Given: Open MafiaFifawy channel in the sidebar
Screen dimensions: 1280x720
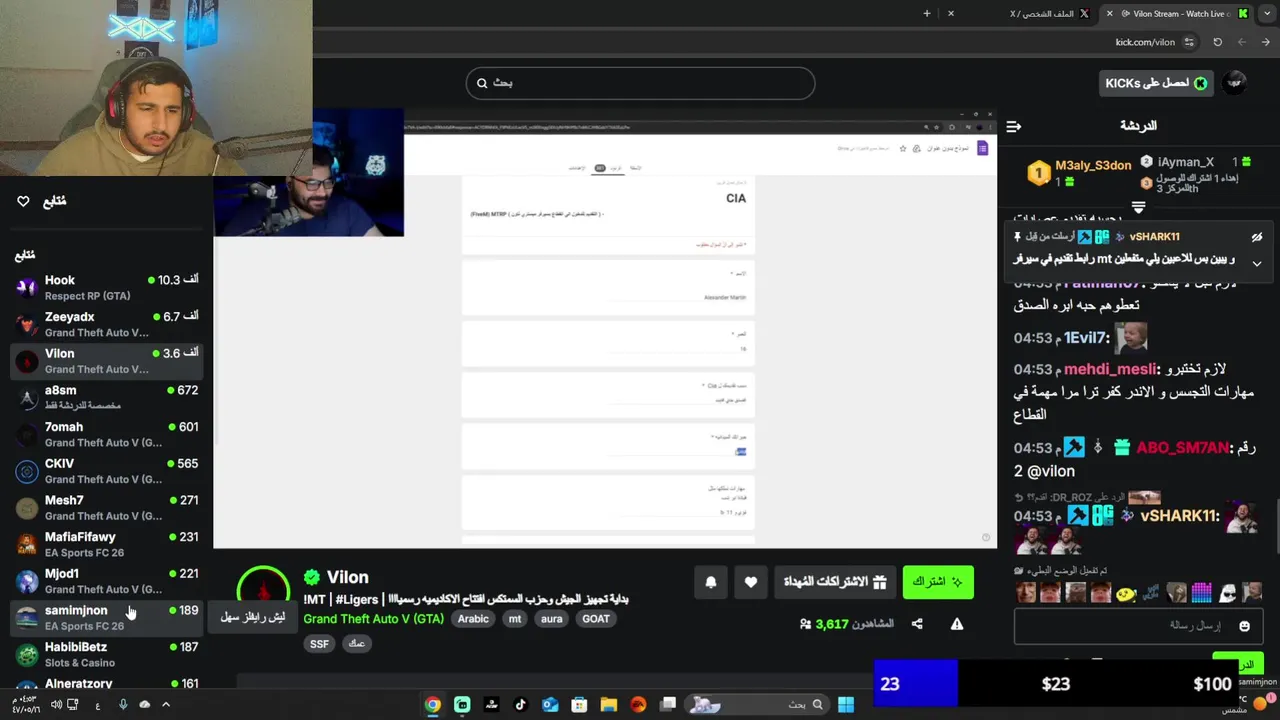Looking at the screenshot, I should click(x=106, y=544).
